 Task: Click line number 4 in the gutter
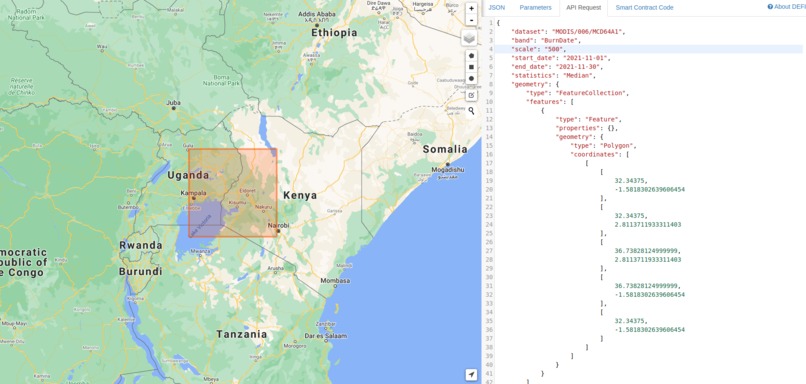pyautogui.click(x=491, y=49)
